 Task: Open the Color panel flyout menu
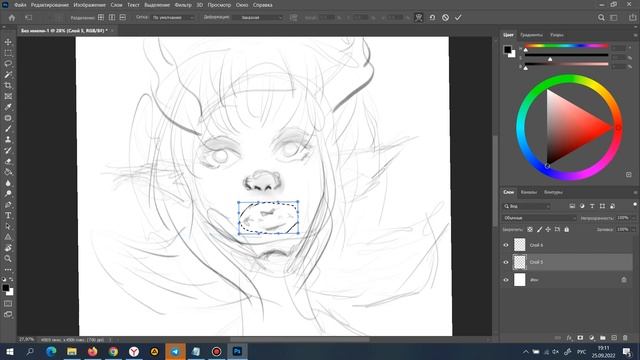click(635, 35)
